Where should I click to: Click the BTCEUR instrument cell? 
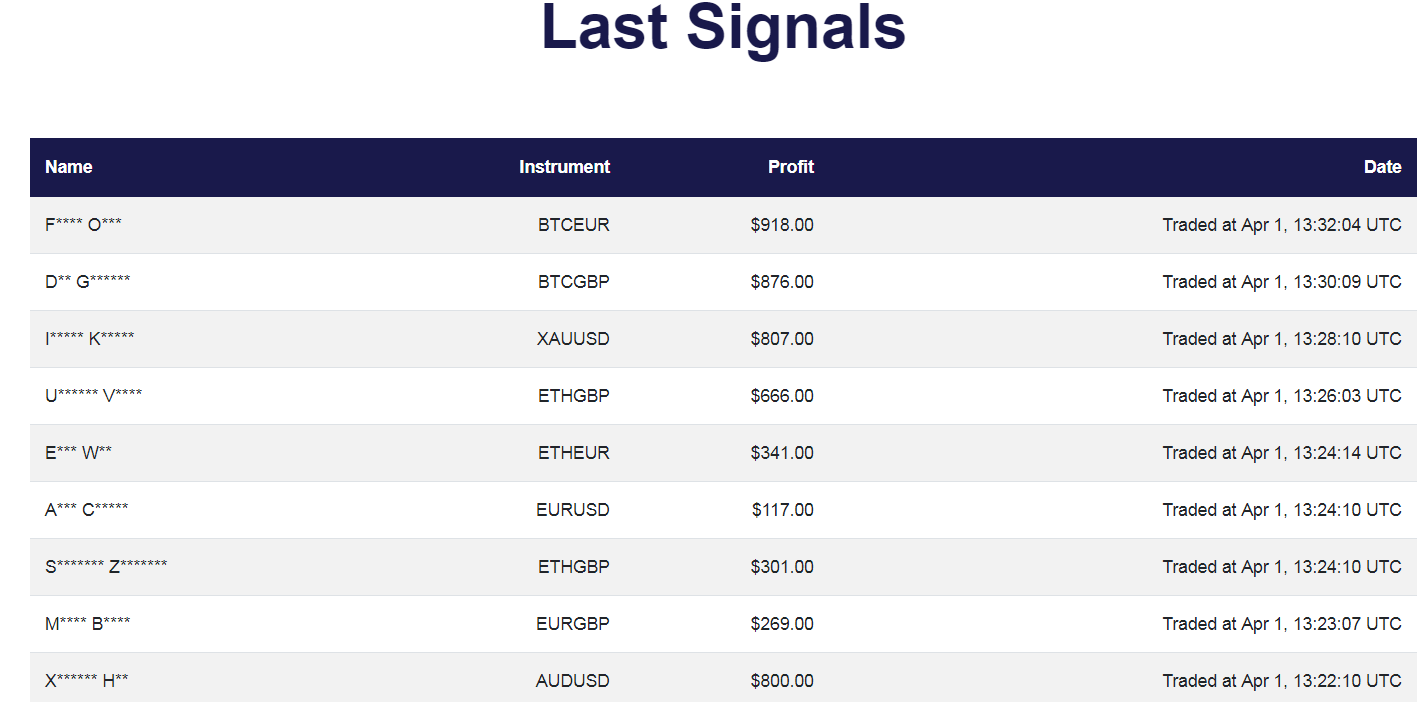tap(573, 225)
